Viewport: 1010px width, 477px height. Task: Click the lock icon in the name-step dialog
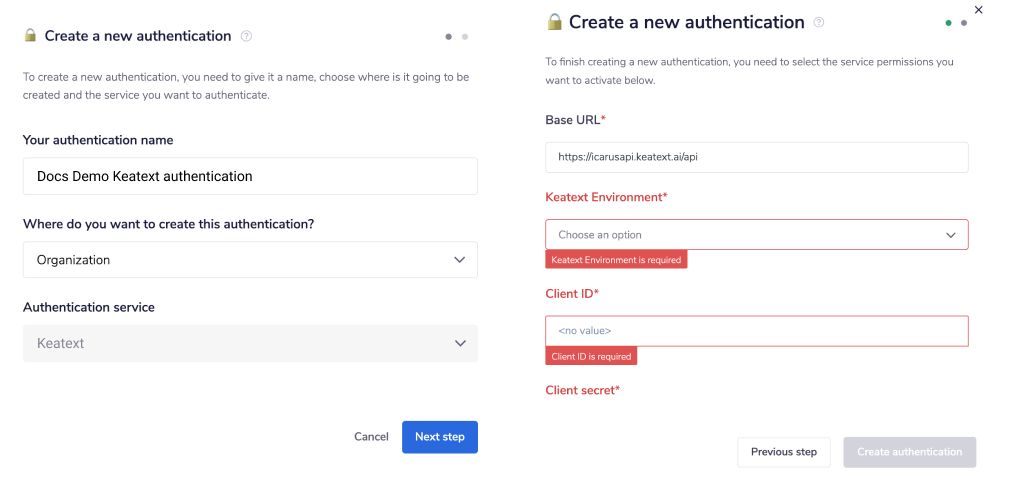click(30, 36)
